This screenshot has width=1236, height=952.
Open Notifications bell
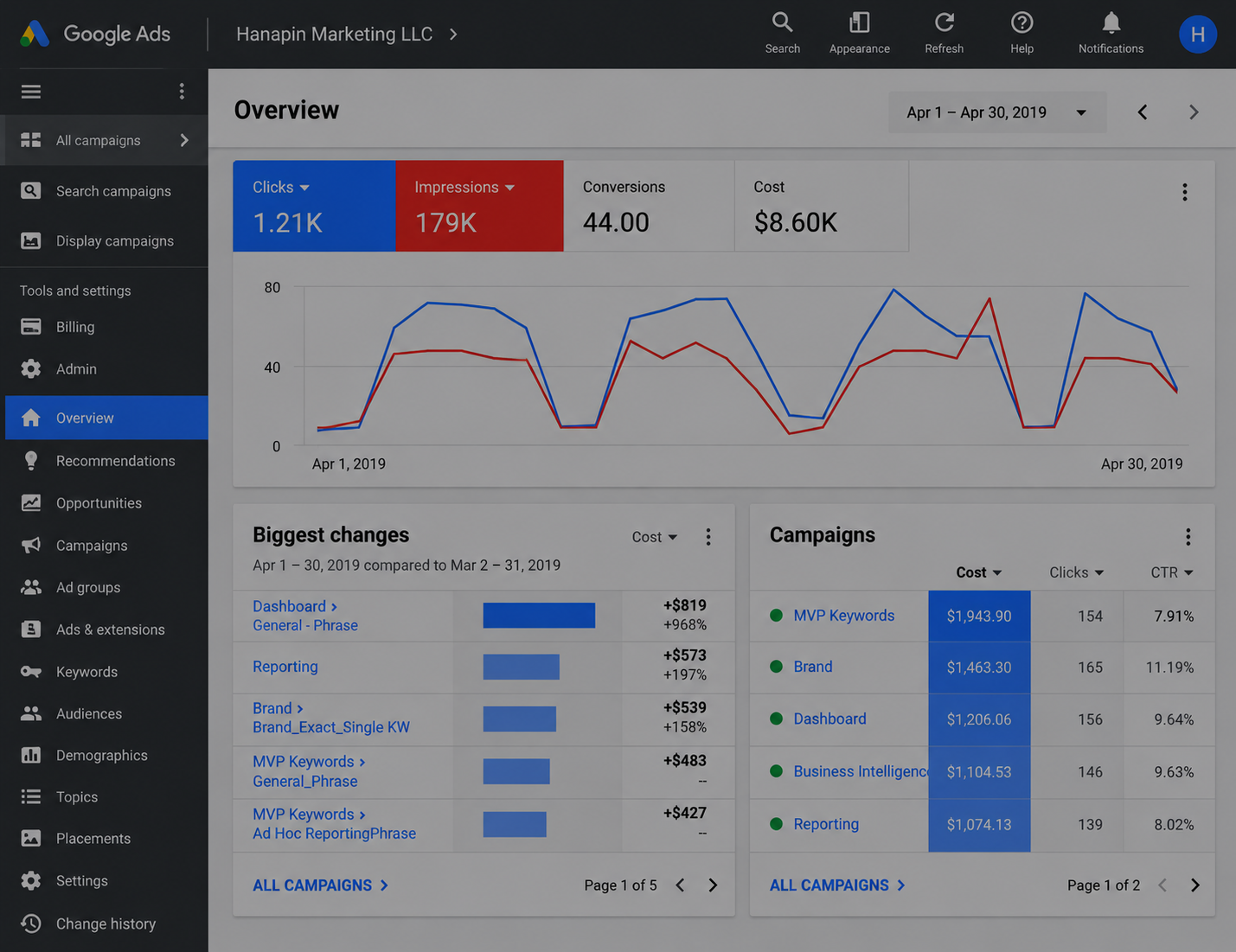[x=1111, y=33]
